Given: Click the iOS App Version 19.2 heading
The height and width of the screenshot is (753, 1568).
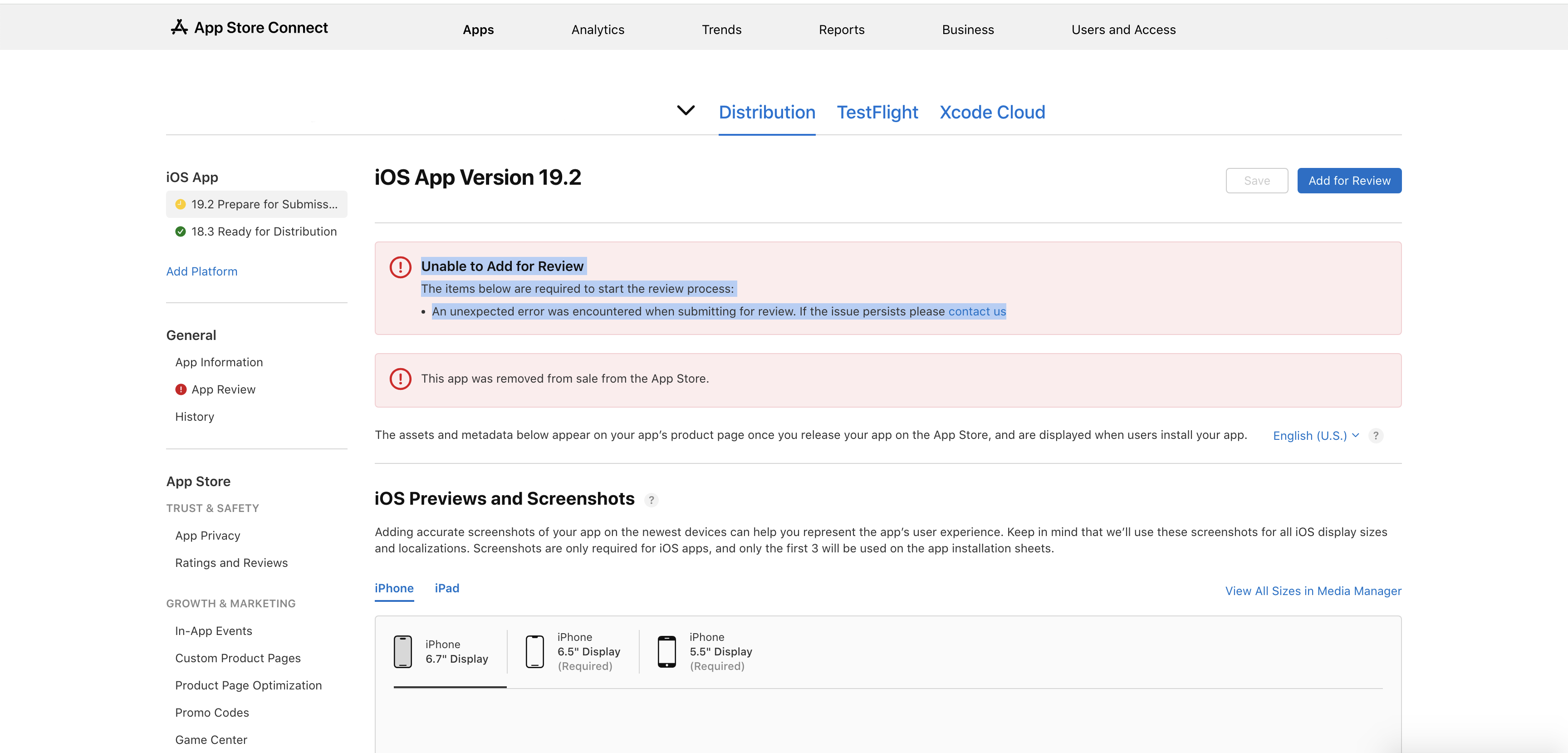Looking at the screenshot, I should (x=478, y=178).
